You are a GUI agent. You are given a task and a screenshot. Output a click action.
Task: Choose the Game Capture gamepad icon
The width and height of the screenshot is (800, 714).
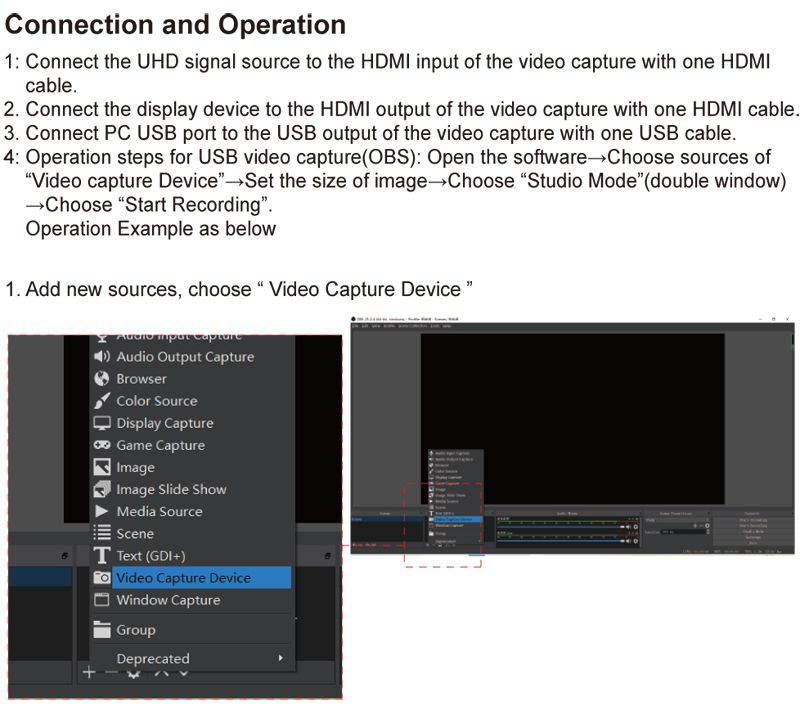(x=101, y=445)
